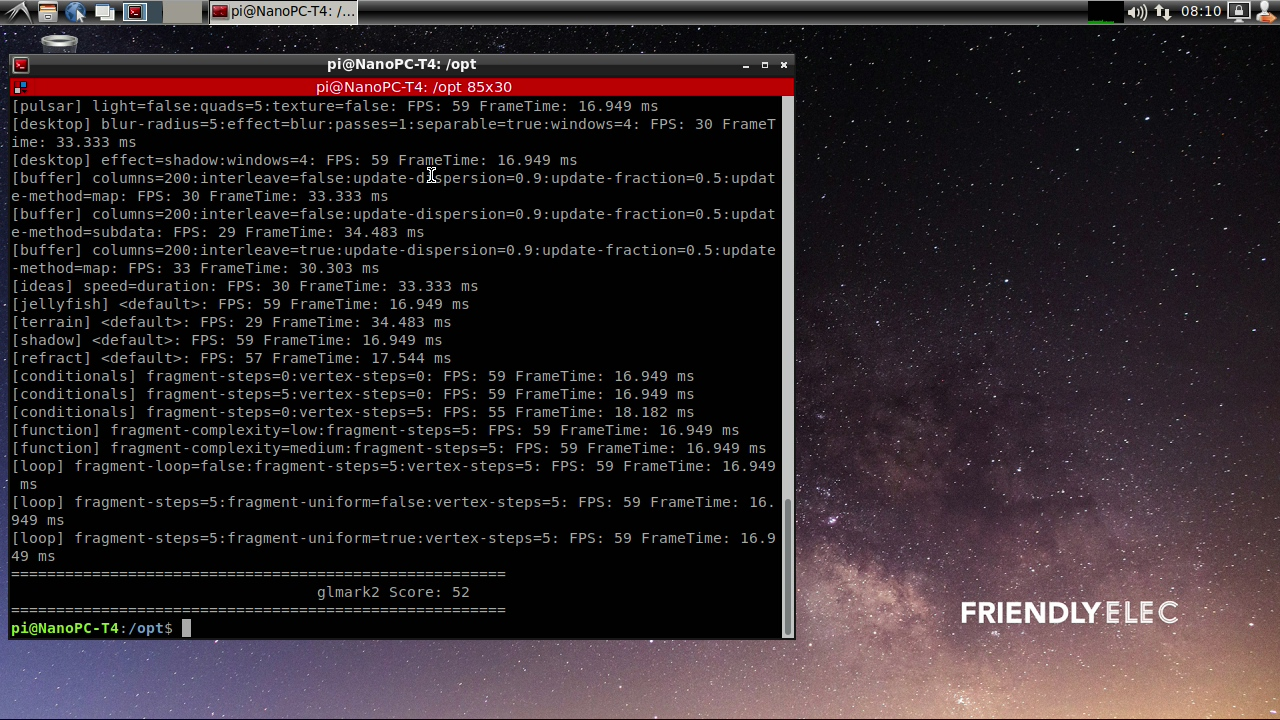
Task: Click the logout user icon
Action: click(x=1264, y=12)
